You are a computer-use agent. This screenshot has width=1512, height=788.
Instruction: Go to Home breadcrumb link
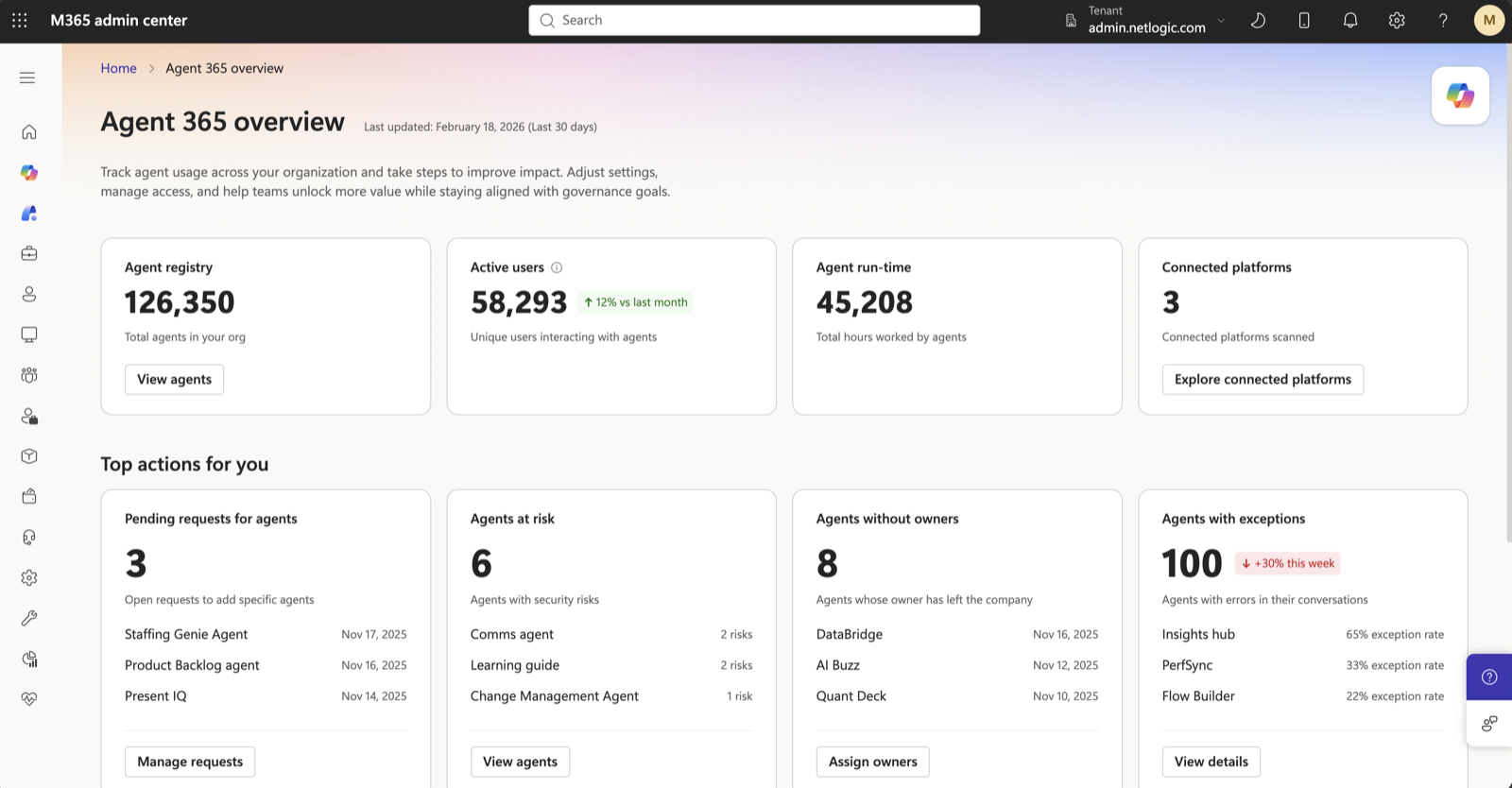click(x=119, y=68)
